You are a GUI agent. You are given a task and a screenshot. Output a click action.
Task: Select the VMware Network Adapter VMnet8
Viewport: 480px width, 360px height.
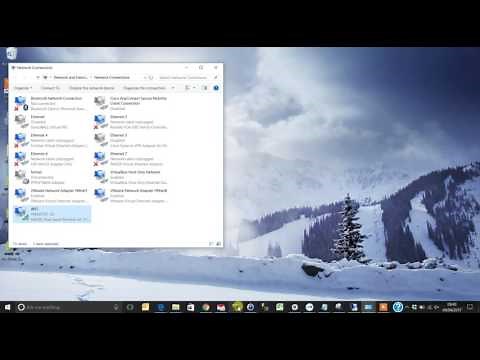[132, 195]
